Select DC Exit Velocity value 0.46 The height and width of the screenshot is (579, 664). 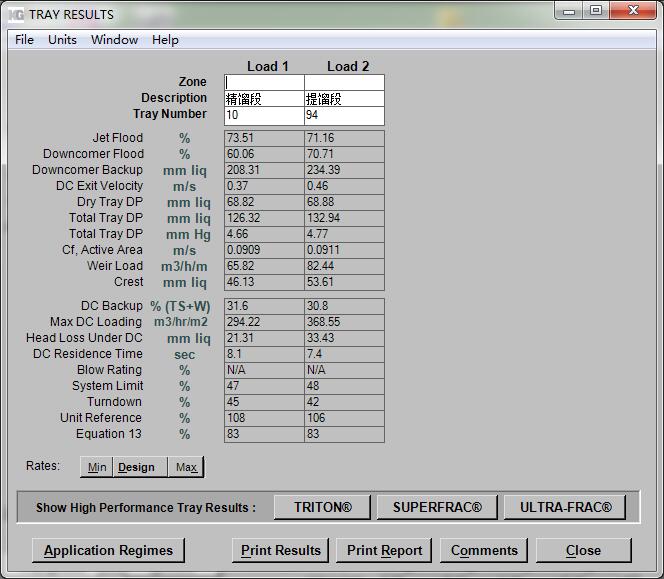(x=344, y=186)
